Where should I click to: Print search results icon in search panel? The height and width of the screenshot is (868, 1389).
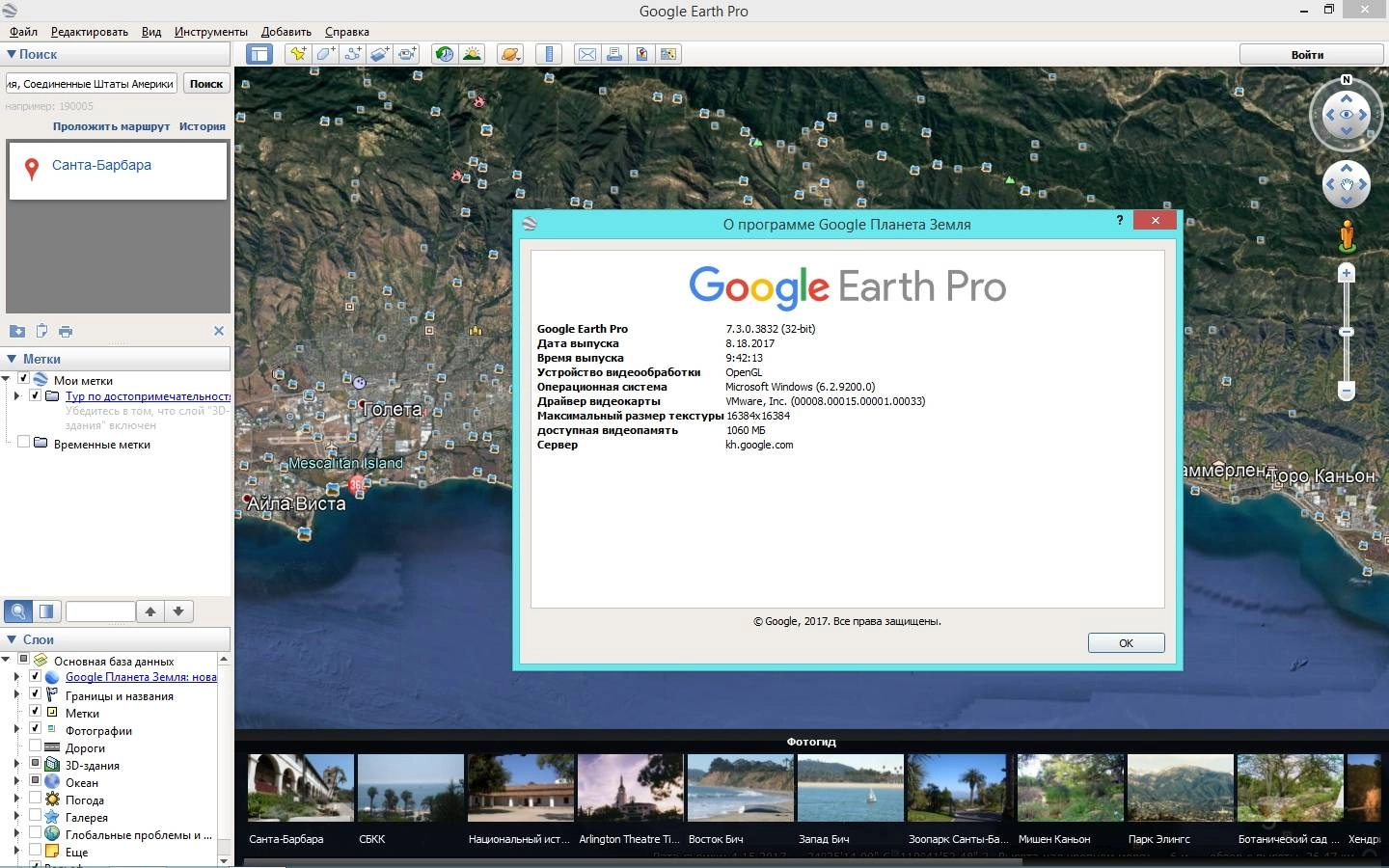(66, 331)
